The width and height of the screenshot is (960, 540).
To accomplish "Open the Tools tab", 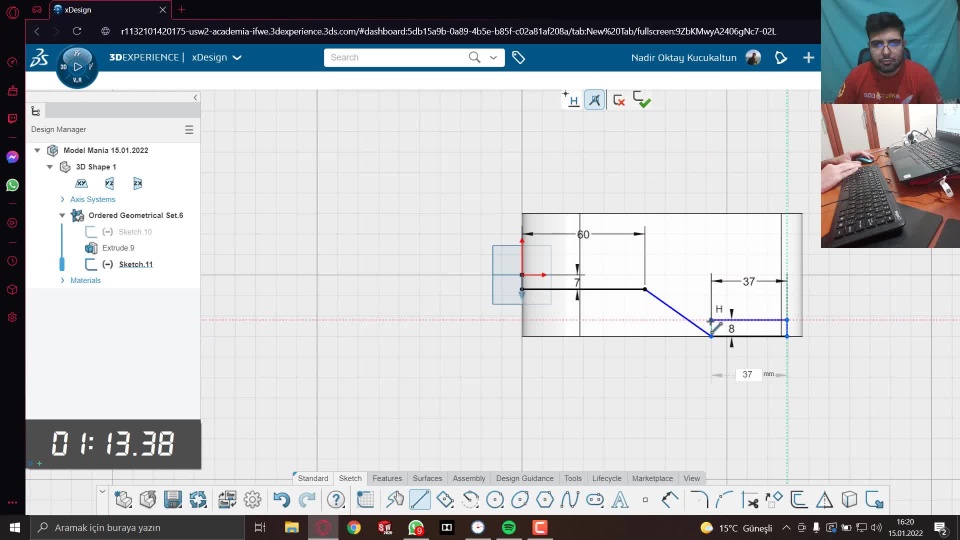I will click(573, 478).
